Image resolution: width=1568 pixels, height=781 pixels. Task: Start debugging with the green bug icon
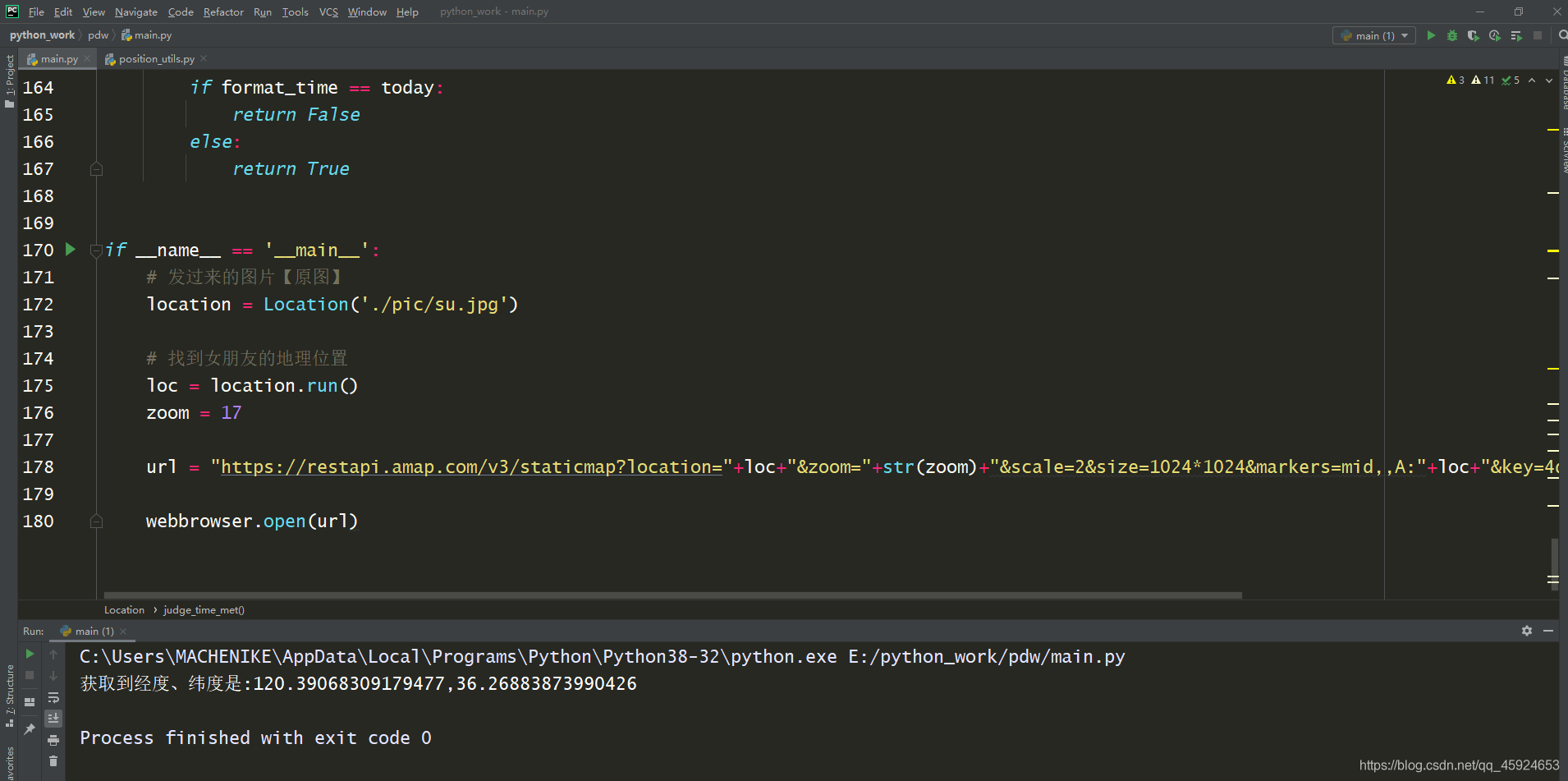pos(1452,35)
